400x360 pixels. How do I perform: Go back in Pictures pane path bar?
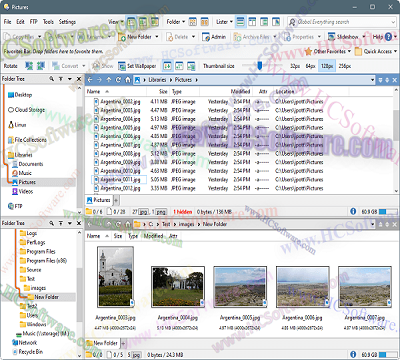pos(90,80)
